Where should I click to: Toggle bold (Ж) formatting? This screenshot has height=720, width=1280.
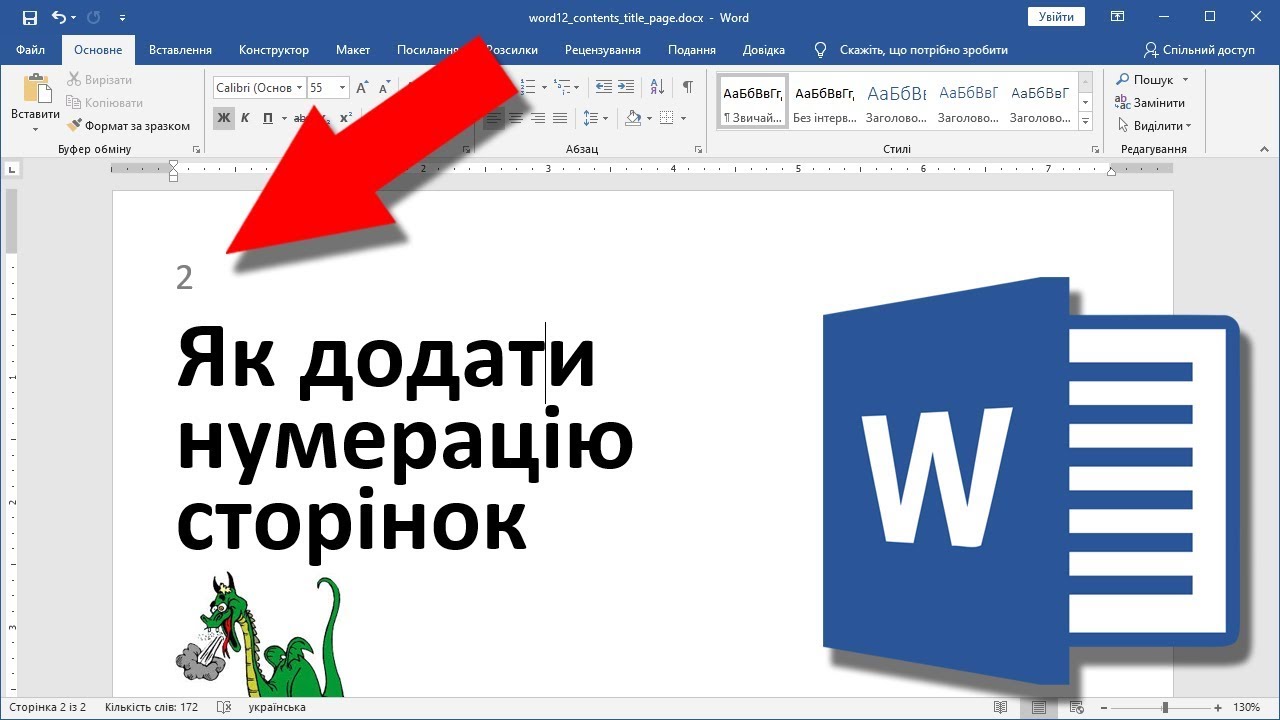click(x=223, y=118)
